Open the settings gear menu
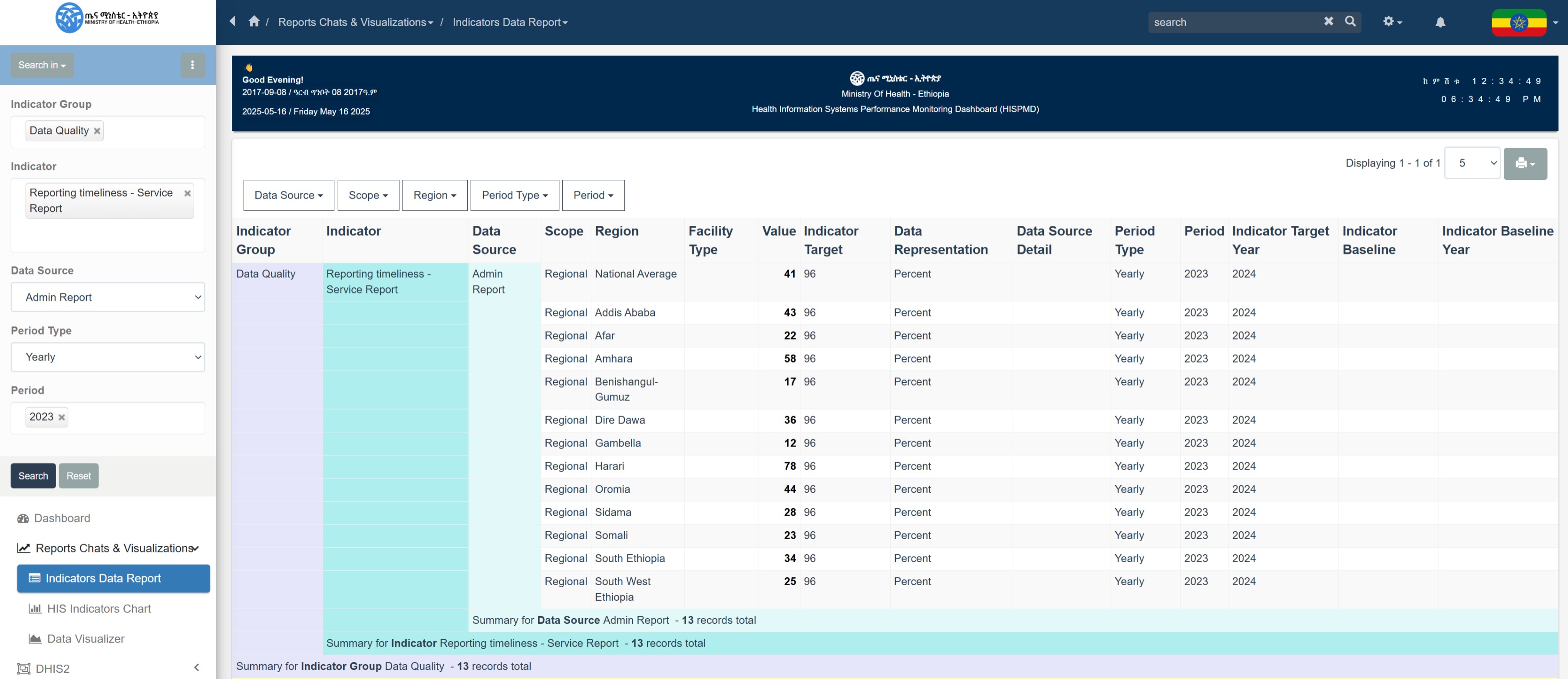The height and width of the screenshot is (679, 1568). [1391, 22]
